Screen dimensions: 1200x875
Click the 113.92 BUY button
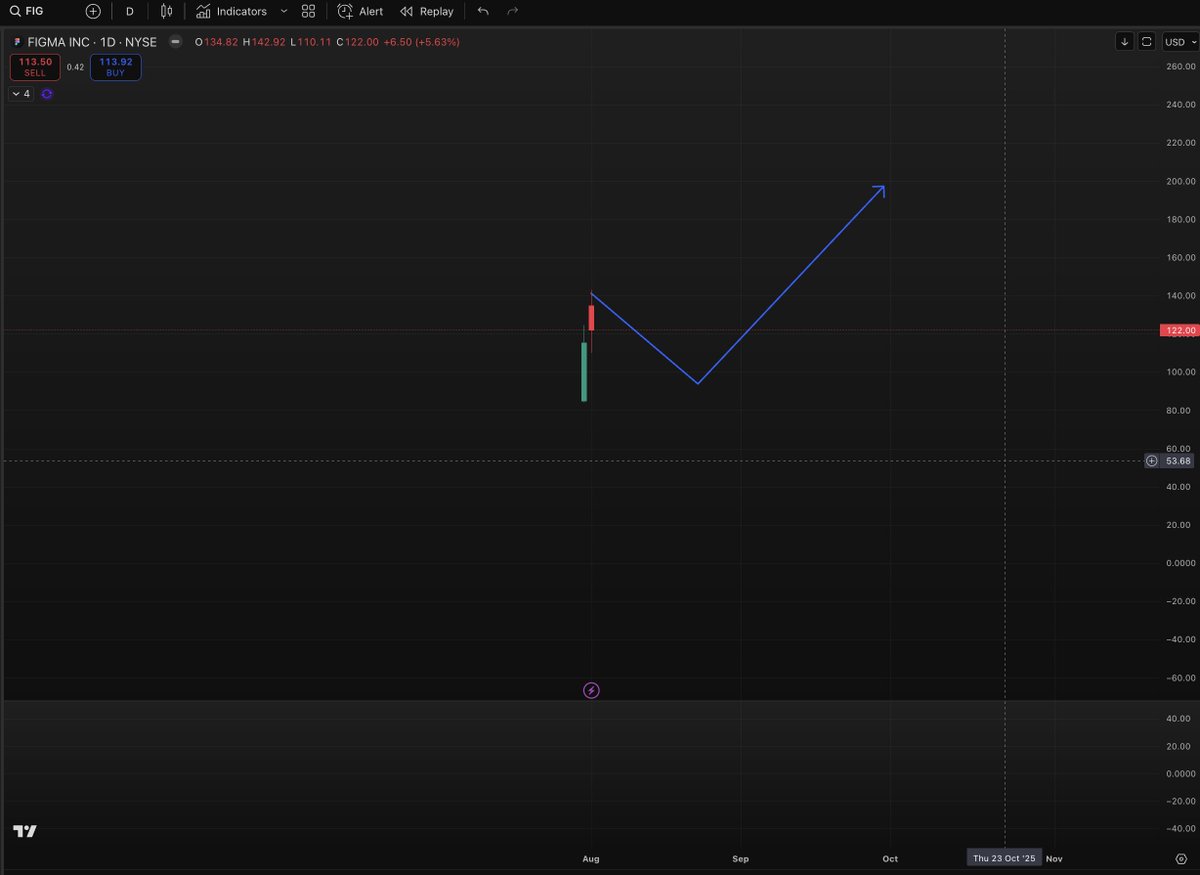coord(115,67)
